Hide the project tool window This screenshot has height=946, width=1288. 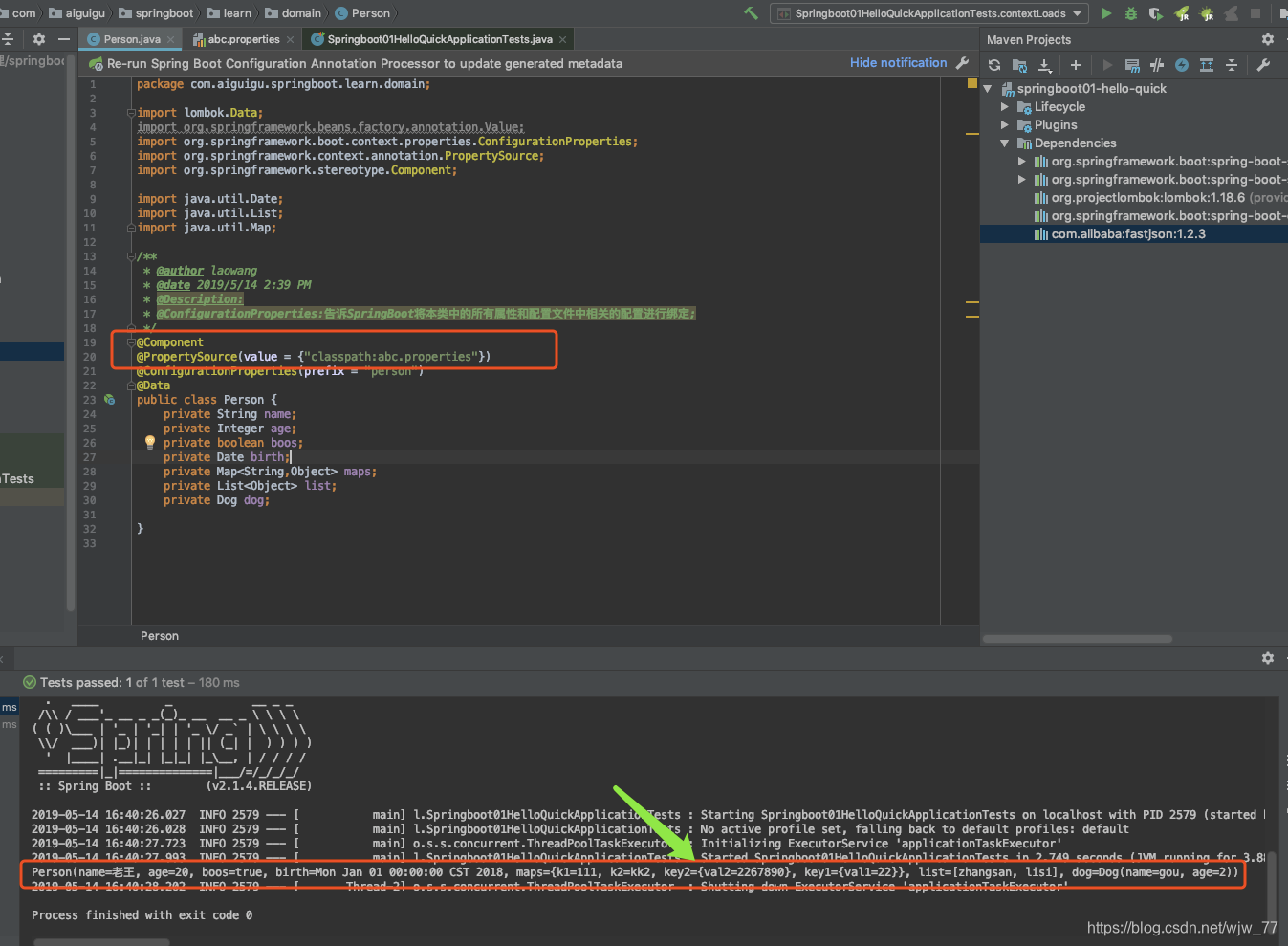tap(64, 39)
